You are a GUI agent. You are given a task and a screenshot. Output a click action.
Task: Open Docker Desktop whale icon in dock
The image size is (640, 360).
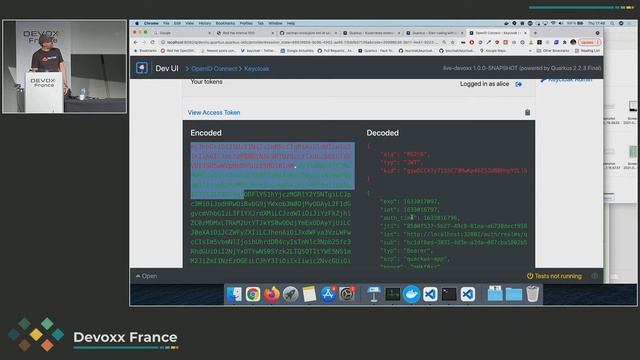click(x=411, y=294)
